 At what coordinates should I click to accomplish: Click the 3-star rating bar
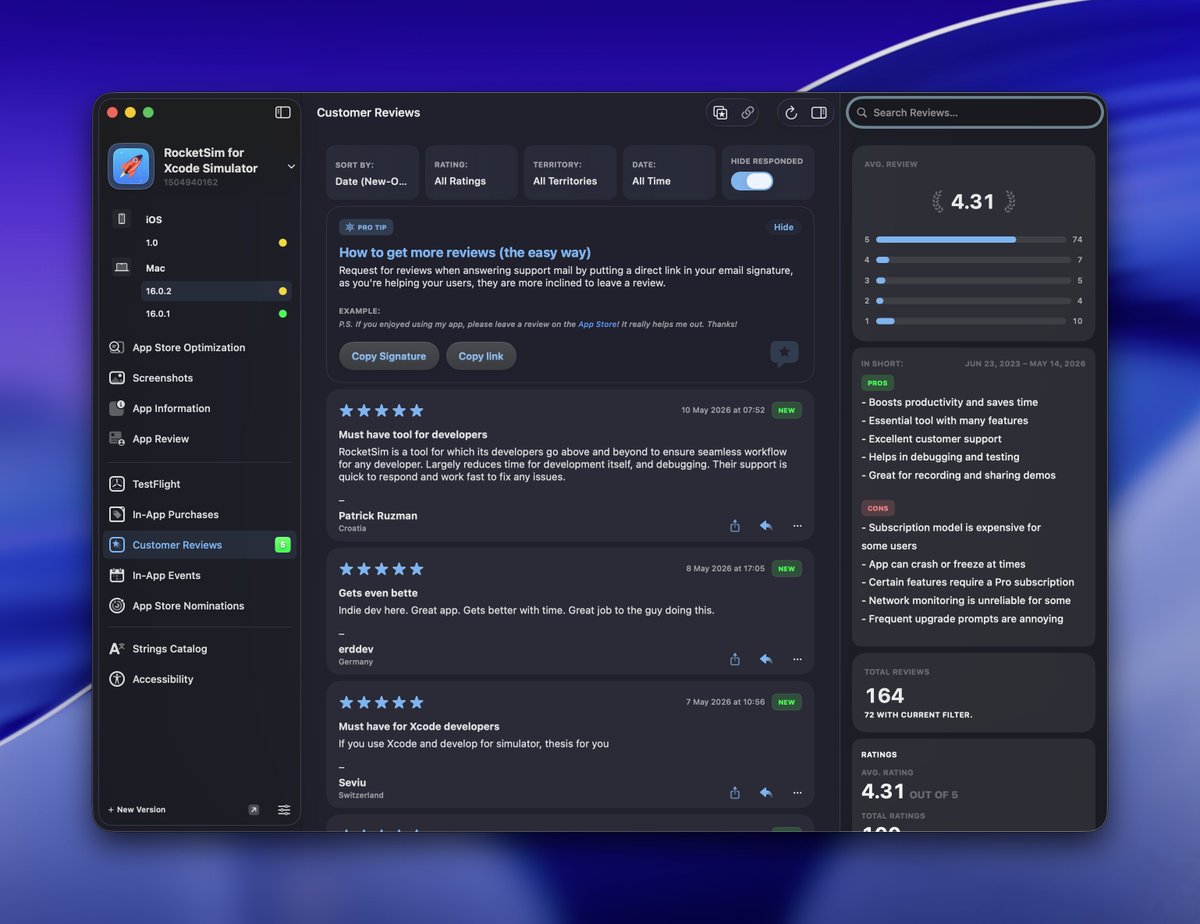pos(971,280)
